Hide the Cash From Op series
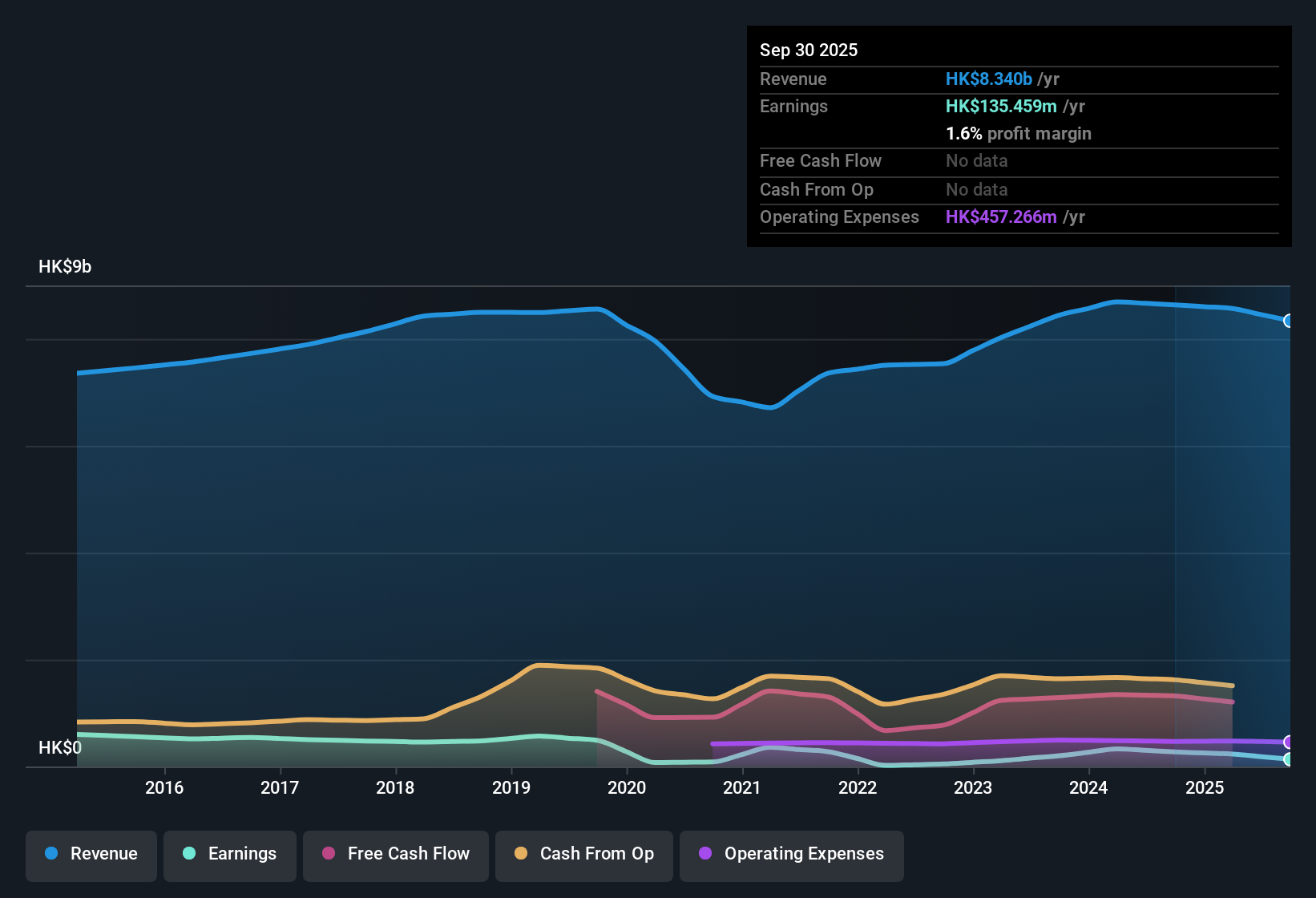This screenshot has height=898, width=1316. click(x=583, y=854)
